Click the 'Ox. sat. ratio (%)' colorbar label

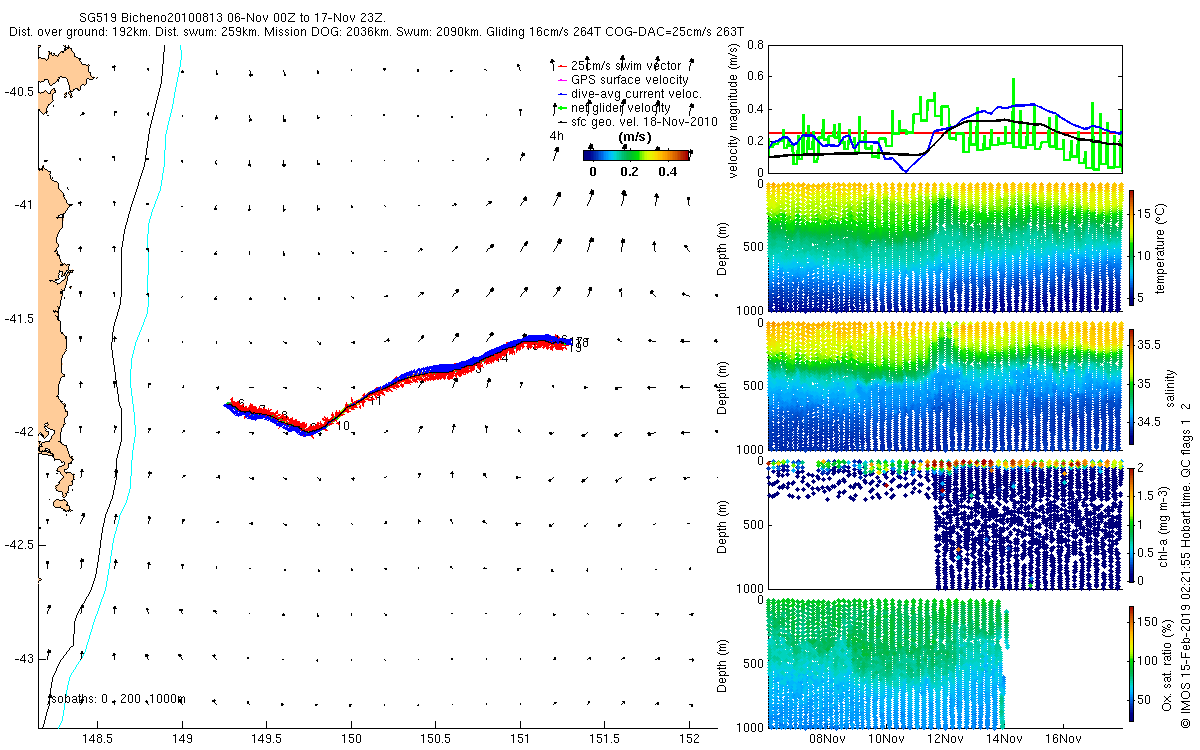[1169, 664]
